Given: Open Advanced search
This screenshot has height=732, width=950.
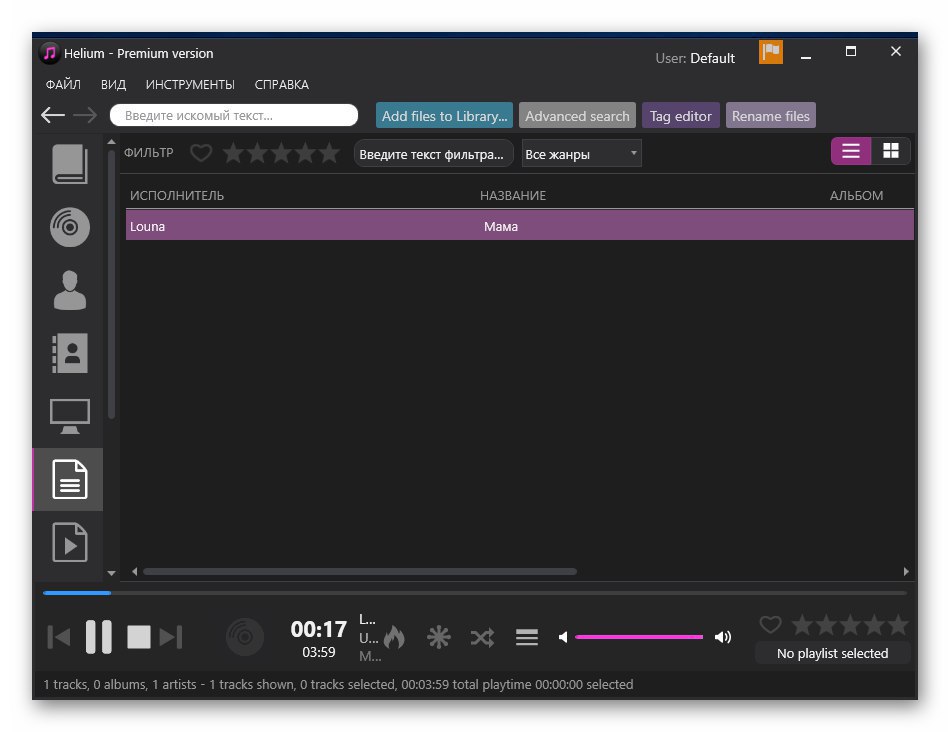Looking at the screenshot, I should 577,116.
